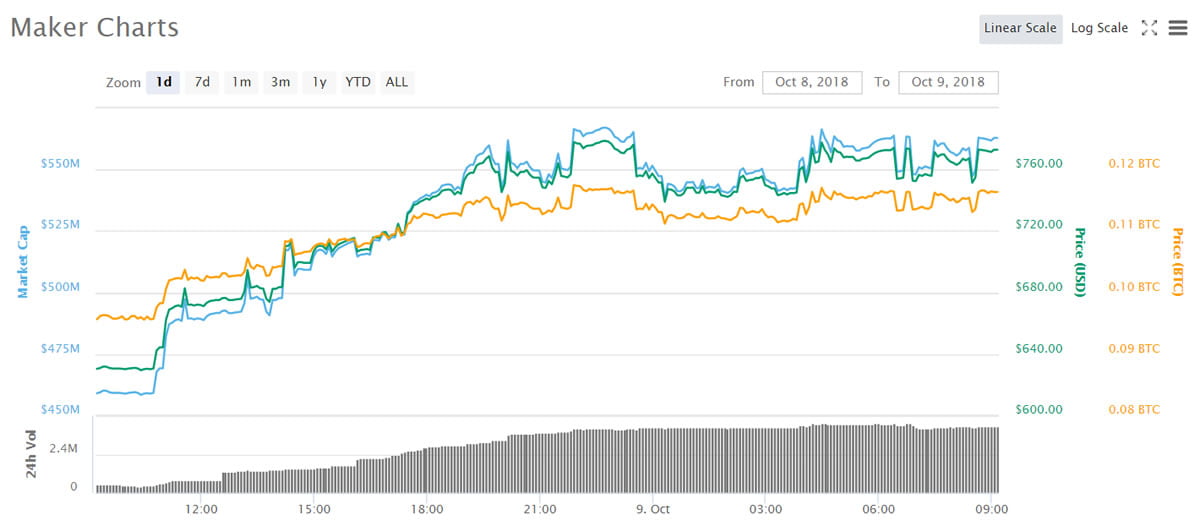Open the chart hamburger menu

pos(1177,28)
